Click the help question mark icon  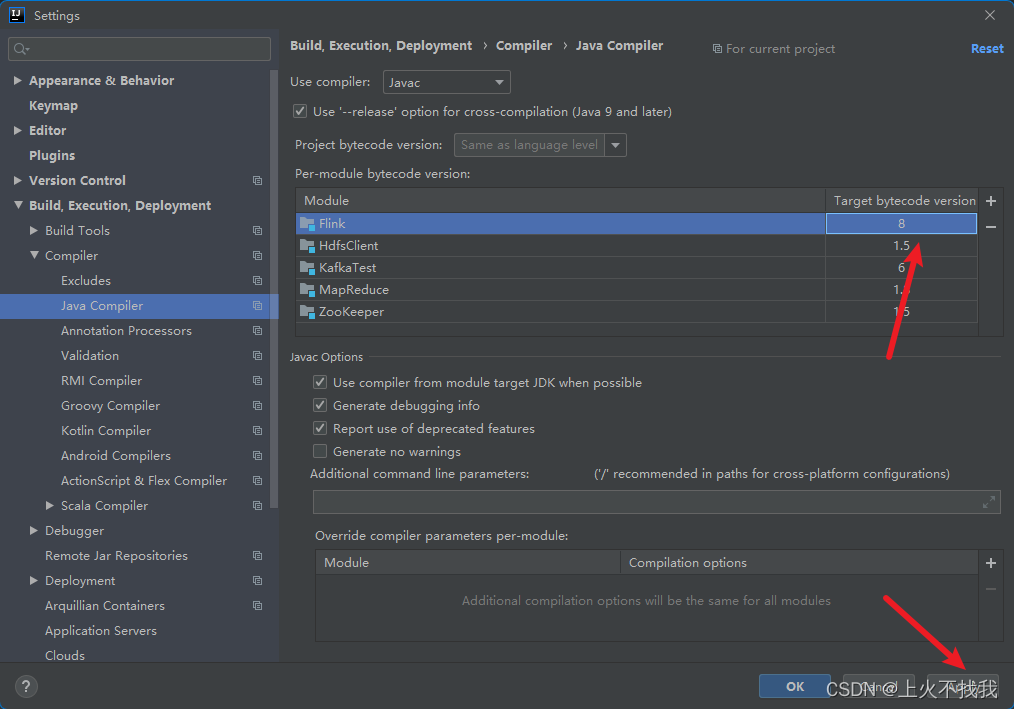click(26, 686)
